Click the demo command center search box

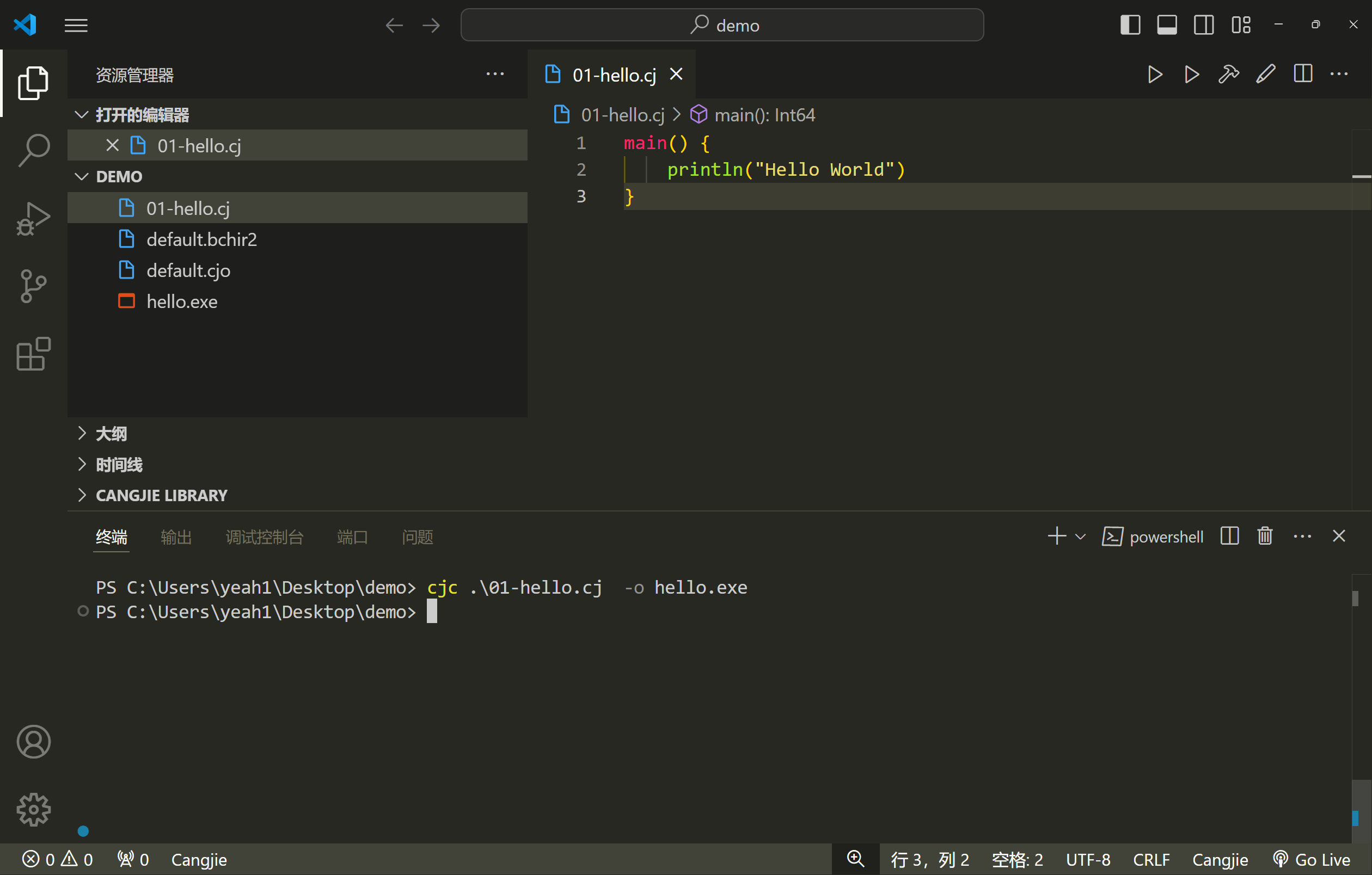(x=722, y=25)
